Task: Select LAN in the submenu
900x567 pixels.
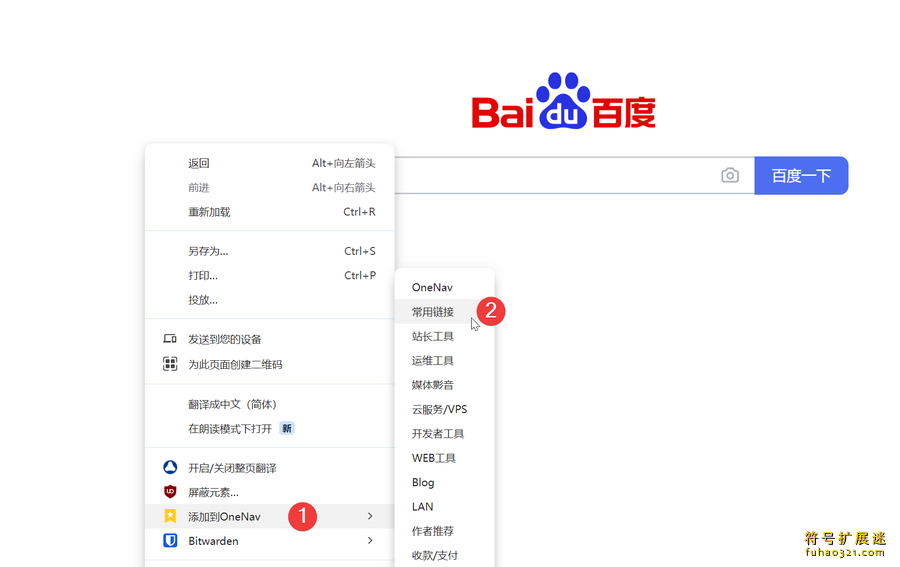Action: 444,507
